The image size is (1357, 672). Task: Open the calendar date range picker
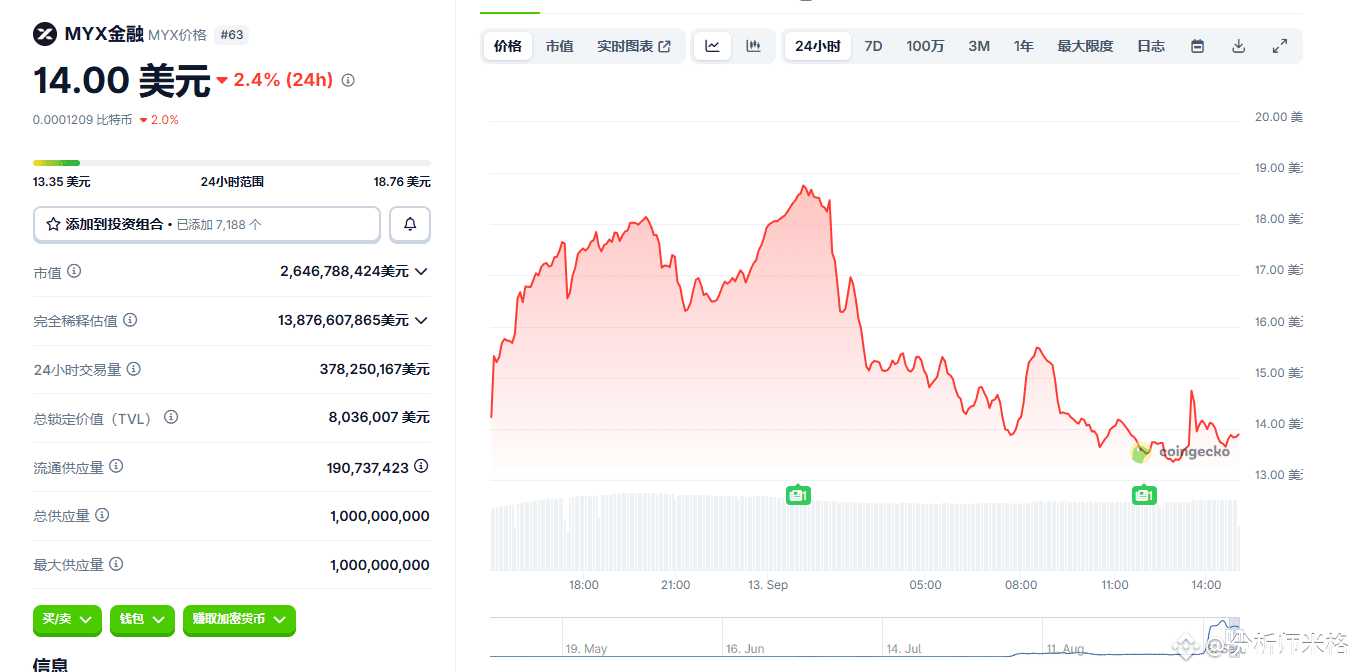(x=1197, y=46)
